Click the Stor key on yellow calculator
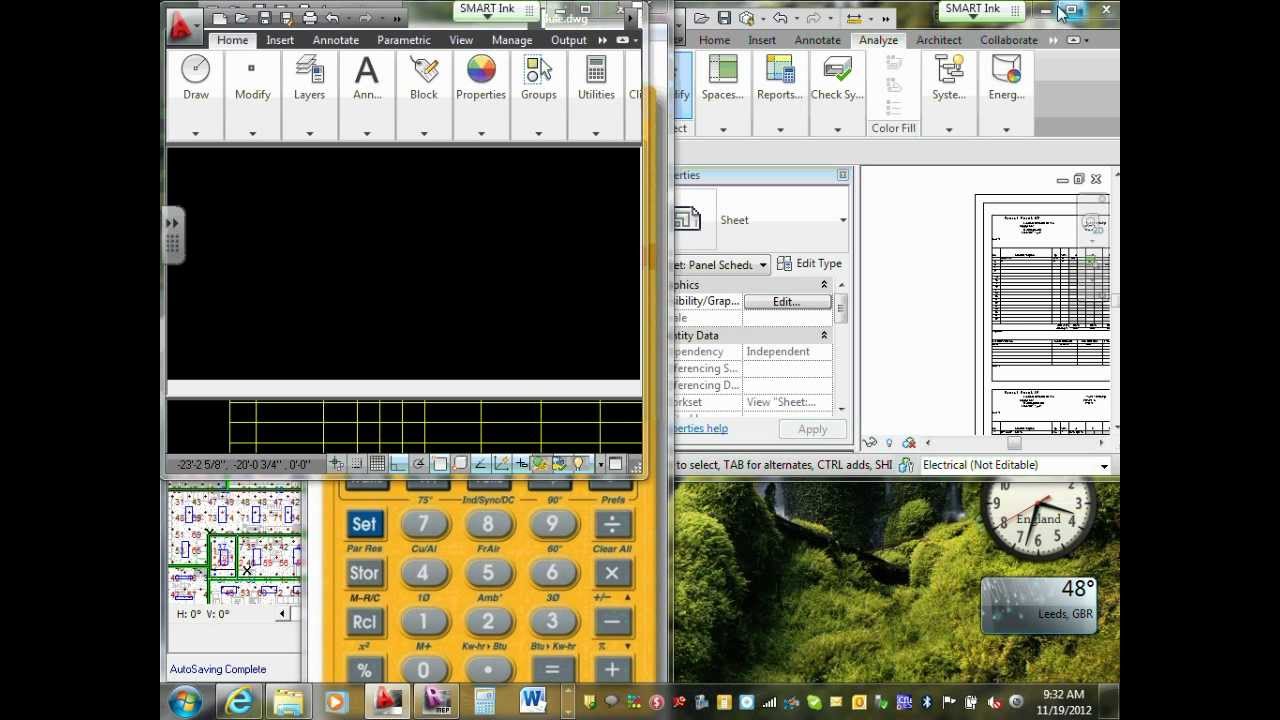 point(364,573)
